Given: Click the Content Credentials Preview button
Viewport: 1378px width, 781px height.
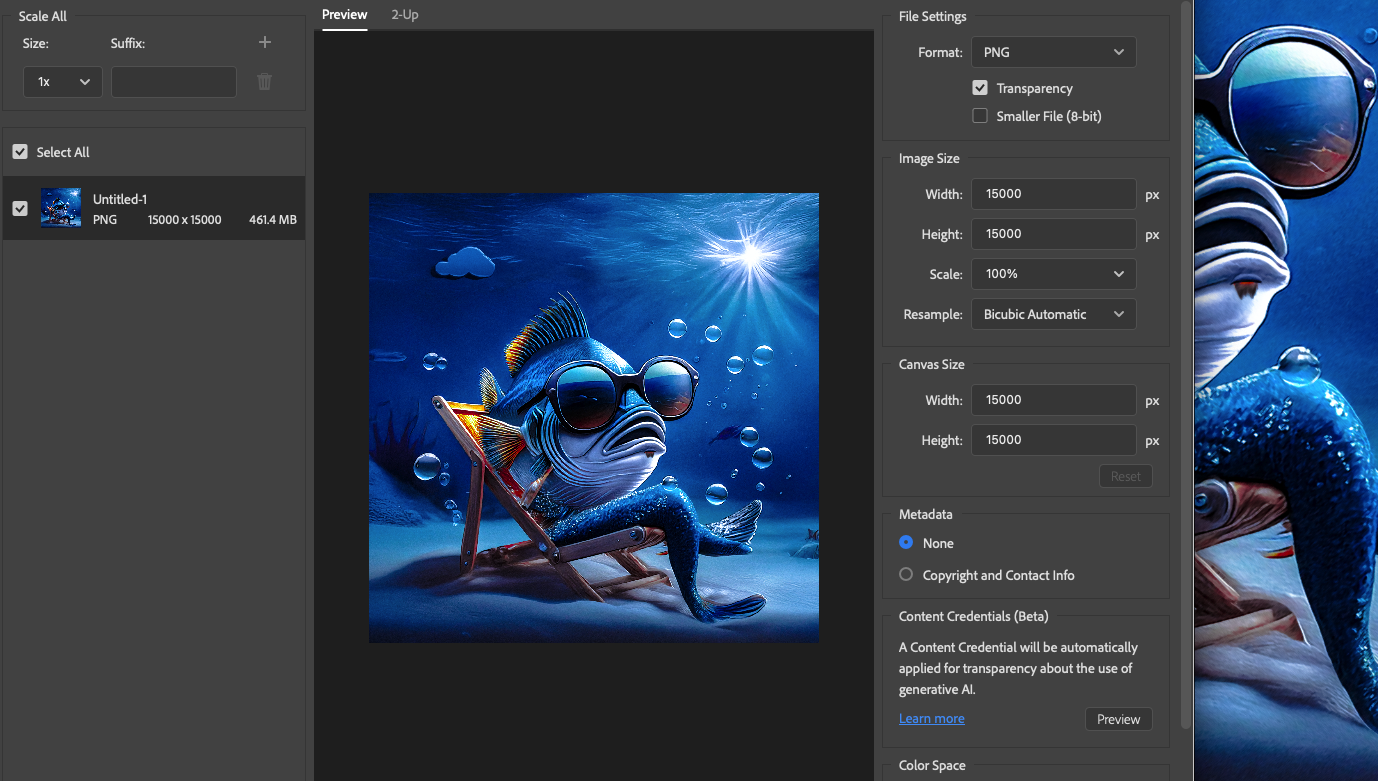Looking at the screenshot, I should coord(1118,719).
